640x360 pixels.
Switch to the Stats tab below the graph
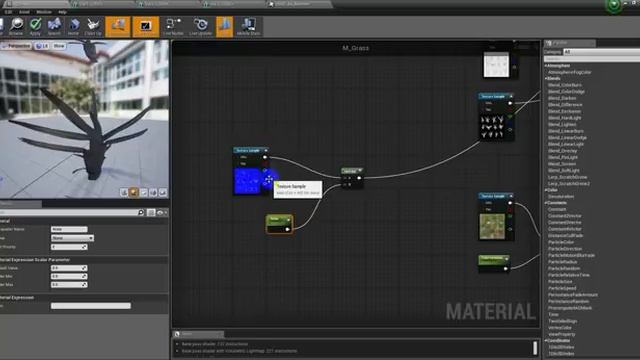(x=199, y=334)
